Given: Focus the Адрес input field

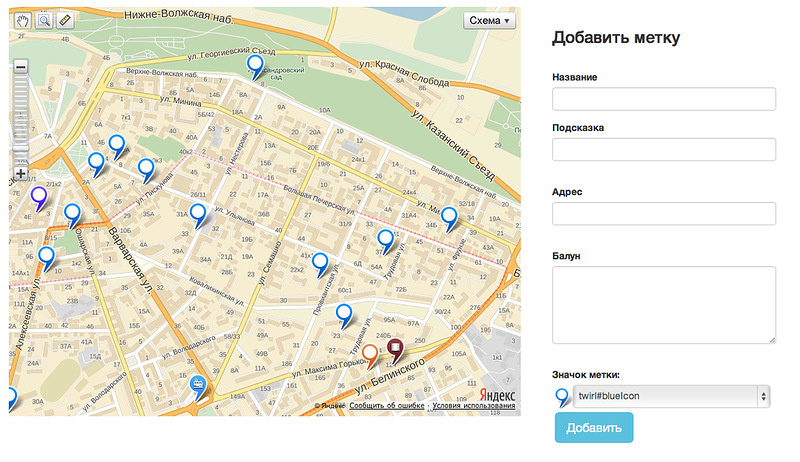Looking at the screenshot, I should pos(664,214).
